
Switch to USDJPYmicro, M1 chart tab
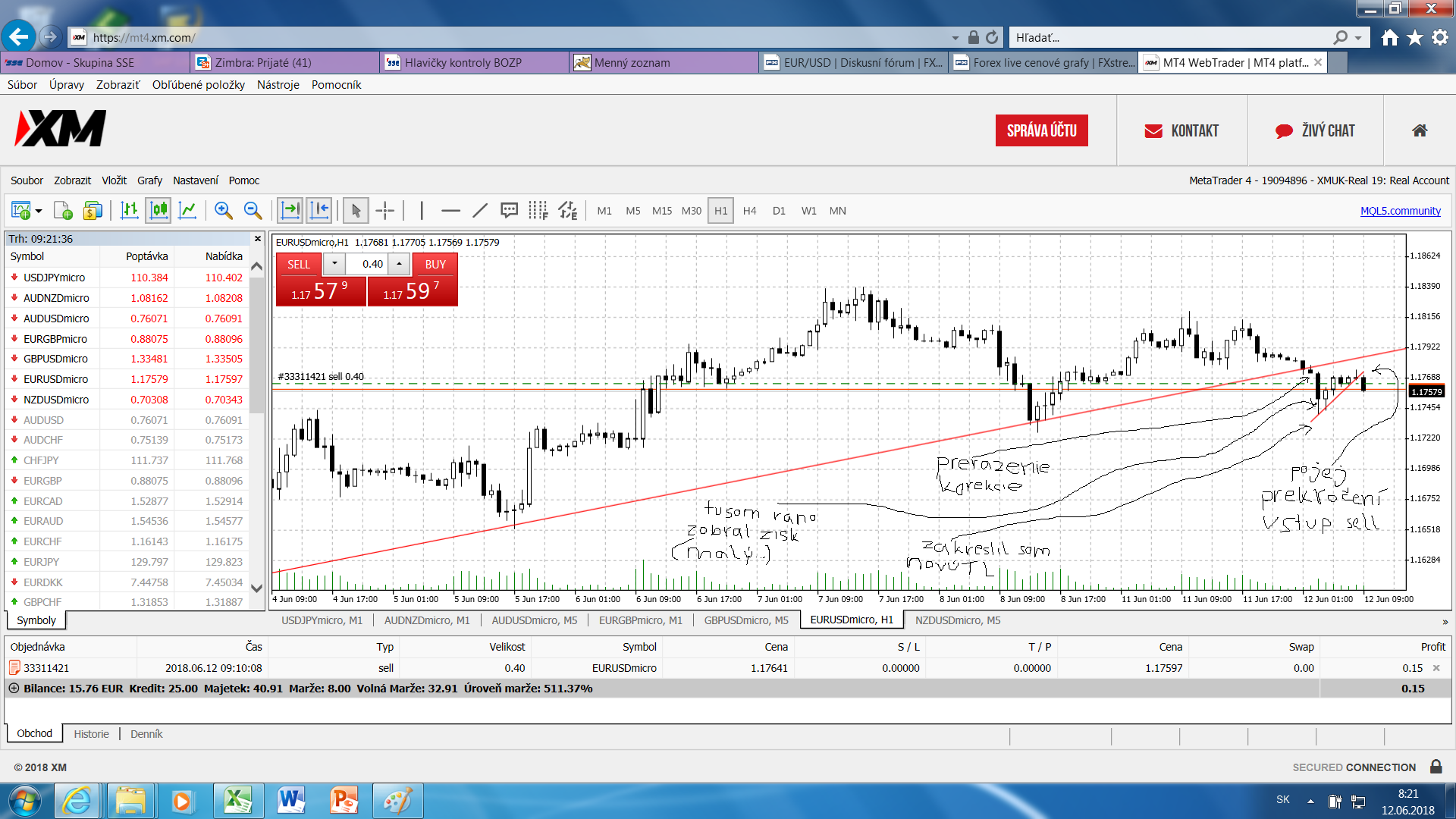coord(322,620)
